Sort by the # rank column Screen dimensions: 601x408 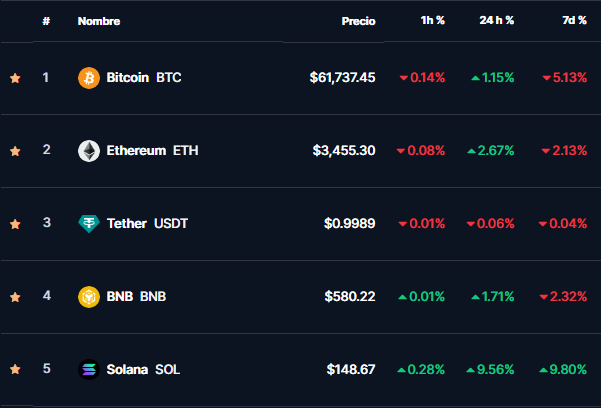[x=46, y=21]
